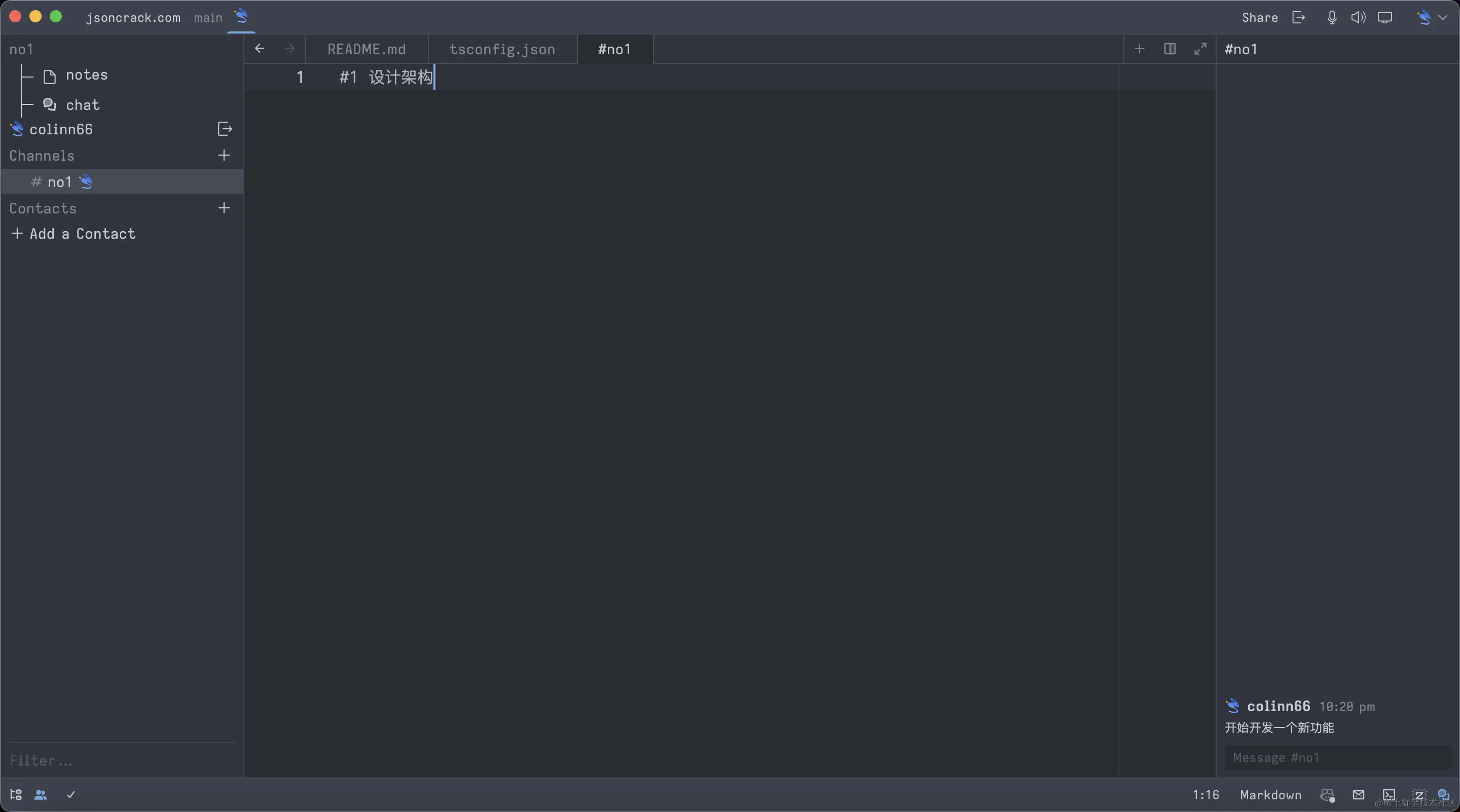This screenshot has height=812, width=1460.
Task: Toggle project panel in status bar
Action: pos(16,794)
